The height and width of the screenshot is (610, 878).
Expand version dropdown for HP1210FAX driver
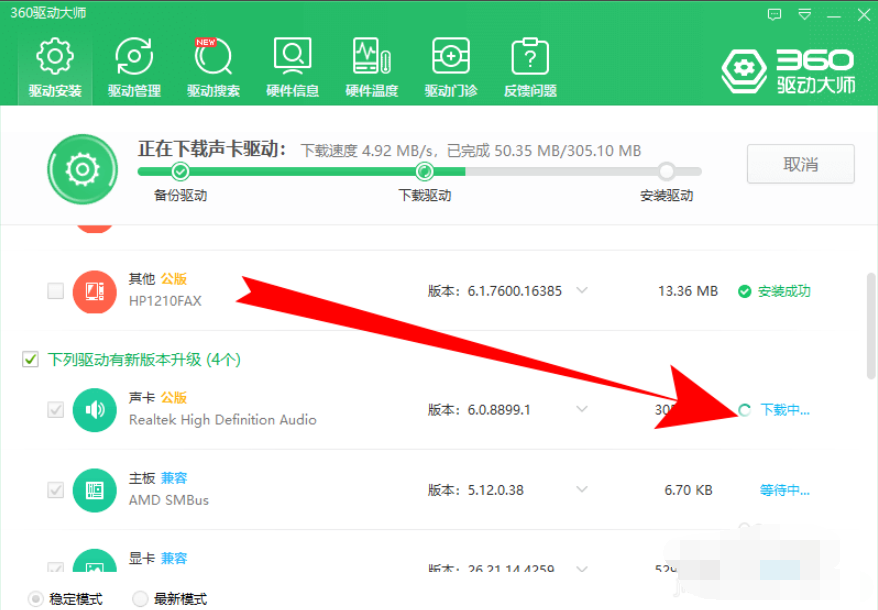(581, 291)
